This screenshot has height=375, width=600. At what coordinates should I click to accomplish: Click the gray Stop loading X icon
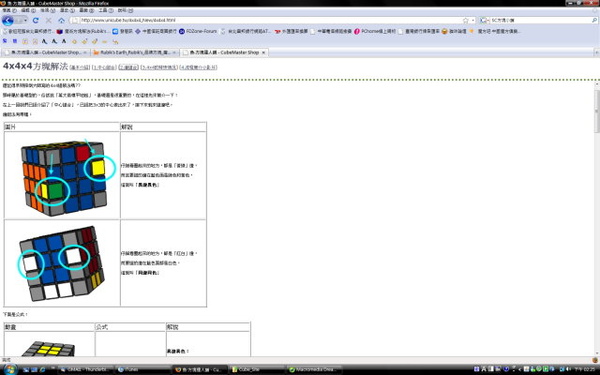(49, 20)
